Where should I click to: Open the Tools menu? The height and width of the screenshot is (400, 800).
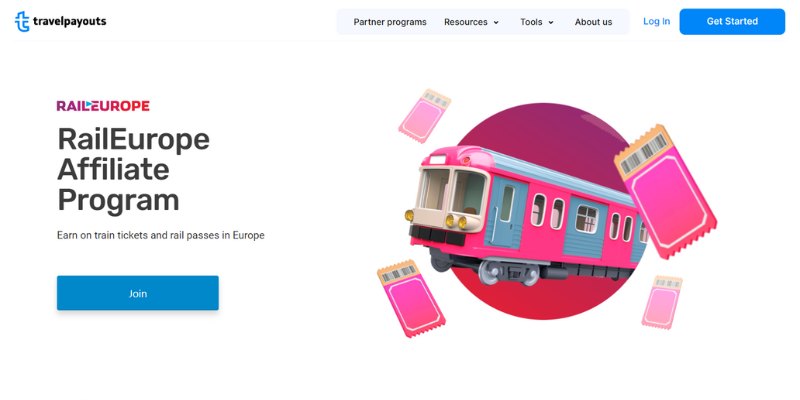pyautogui.click(x=537, y=22)
